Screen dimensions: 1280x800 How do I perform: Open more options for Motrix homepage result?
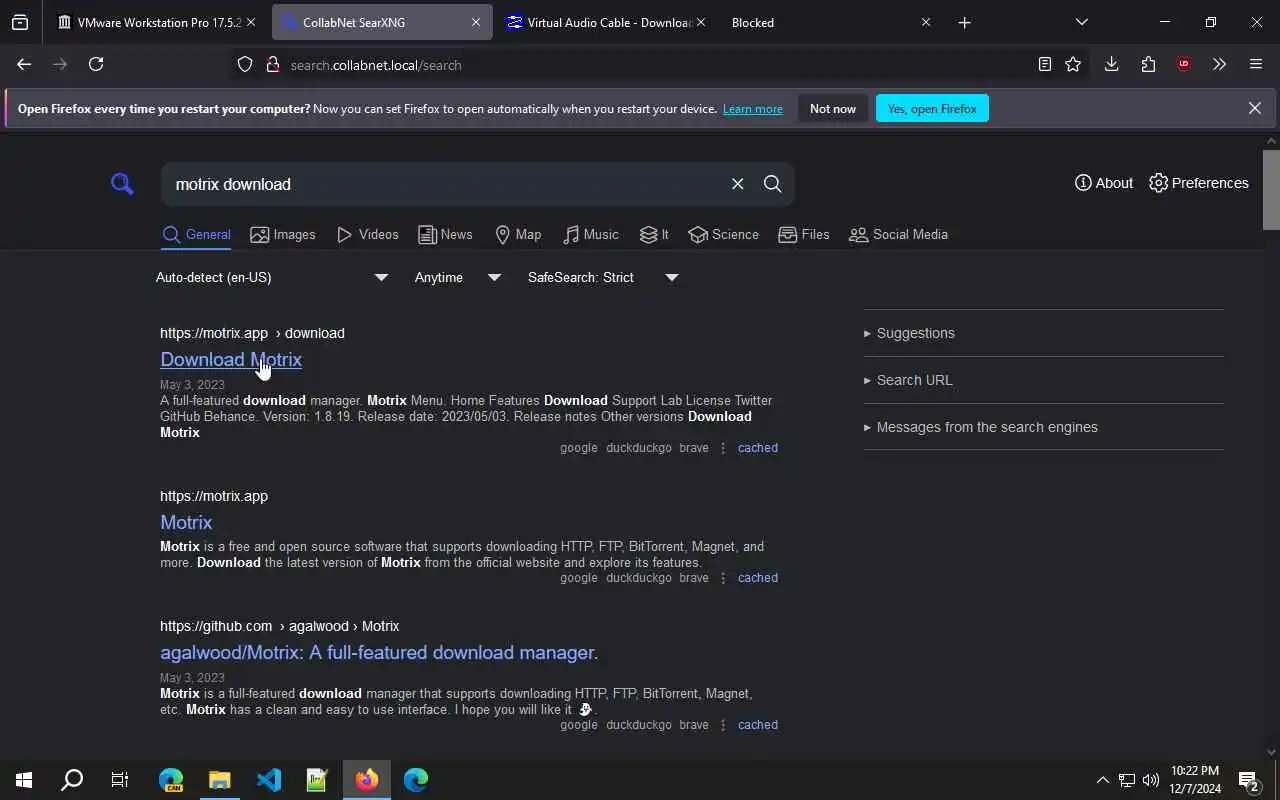(x=723, y=578)
